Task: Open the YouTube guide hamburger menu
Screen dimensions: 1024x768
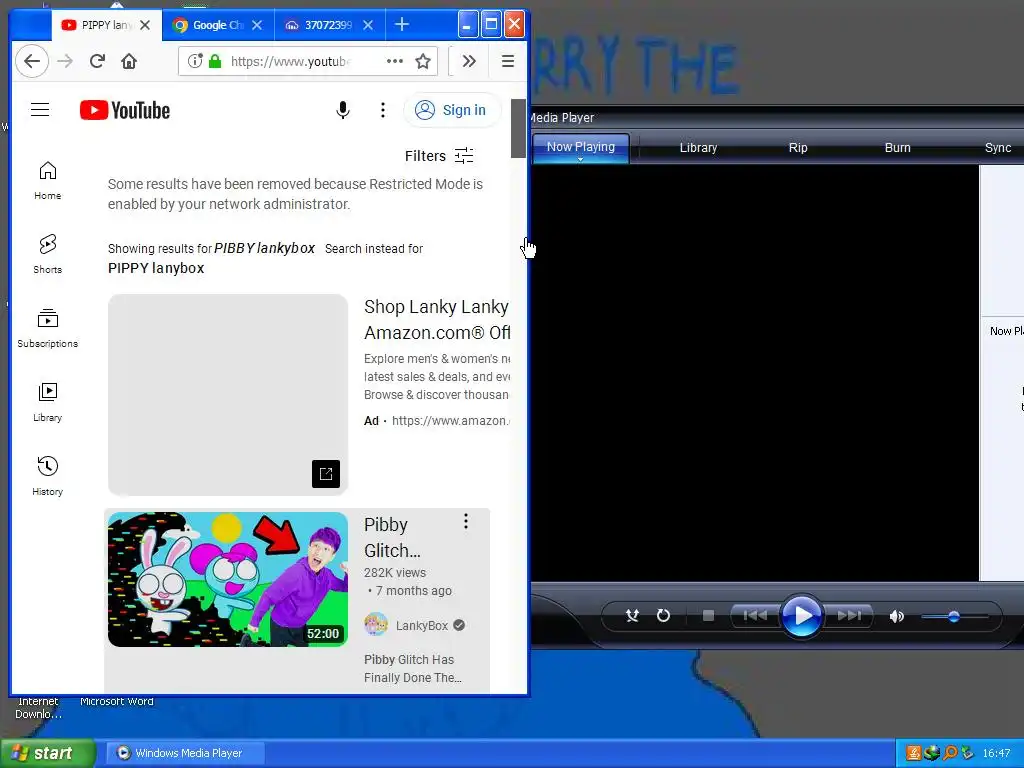Action: click(40, 110)
